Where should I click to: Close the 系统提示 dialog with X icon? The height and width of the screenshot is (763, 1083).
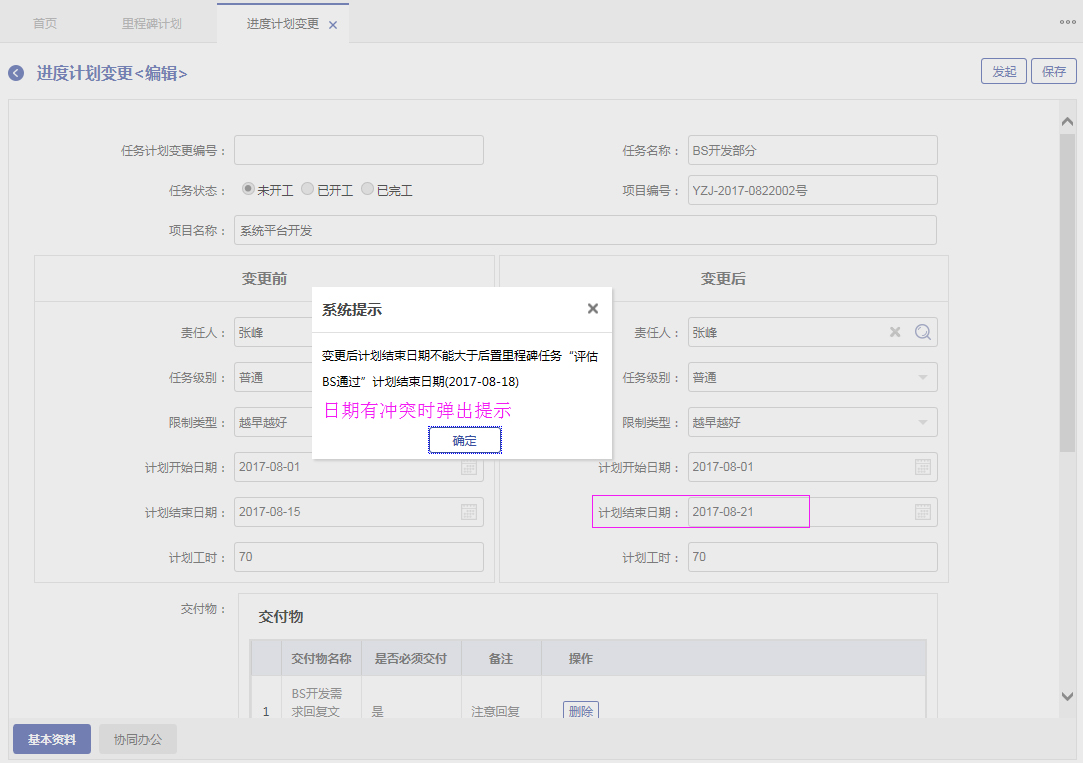pos(592,309)
